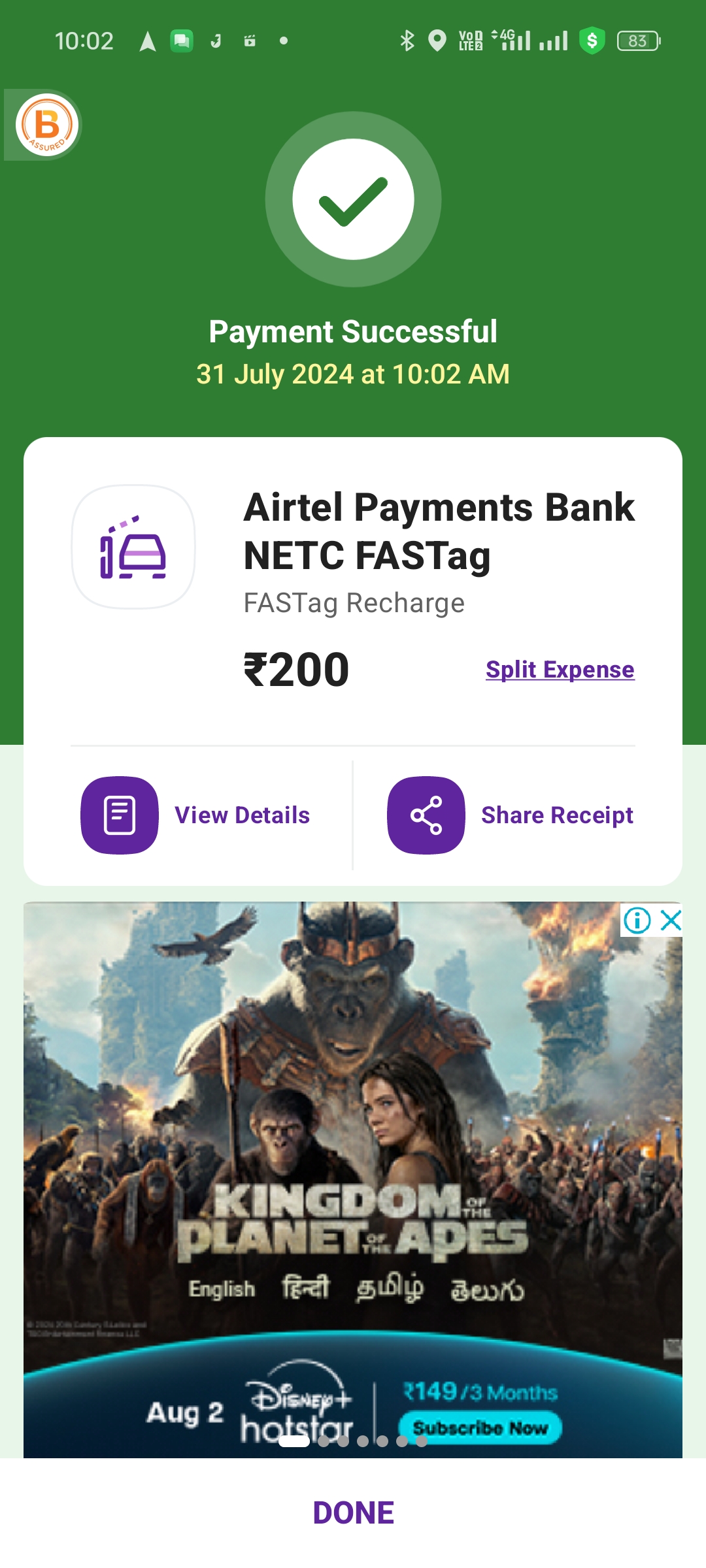This screenshot has height=1568, width=706.
Task: Tap the battery indicator in status bar
Action: click(639, 41)
